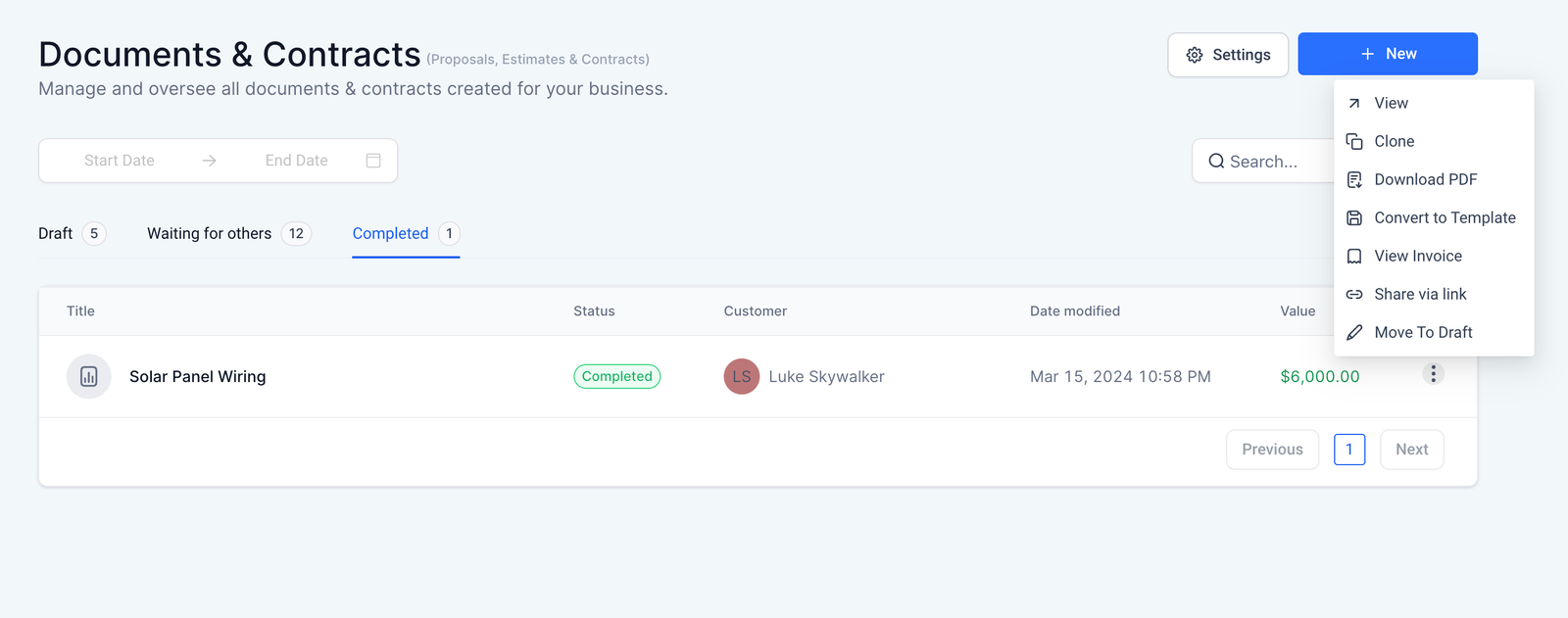
Task: Open View Invoice from menu
Action: (1417, 256)
